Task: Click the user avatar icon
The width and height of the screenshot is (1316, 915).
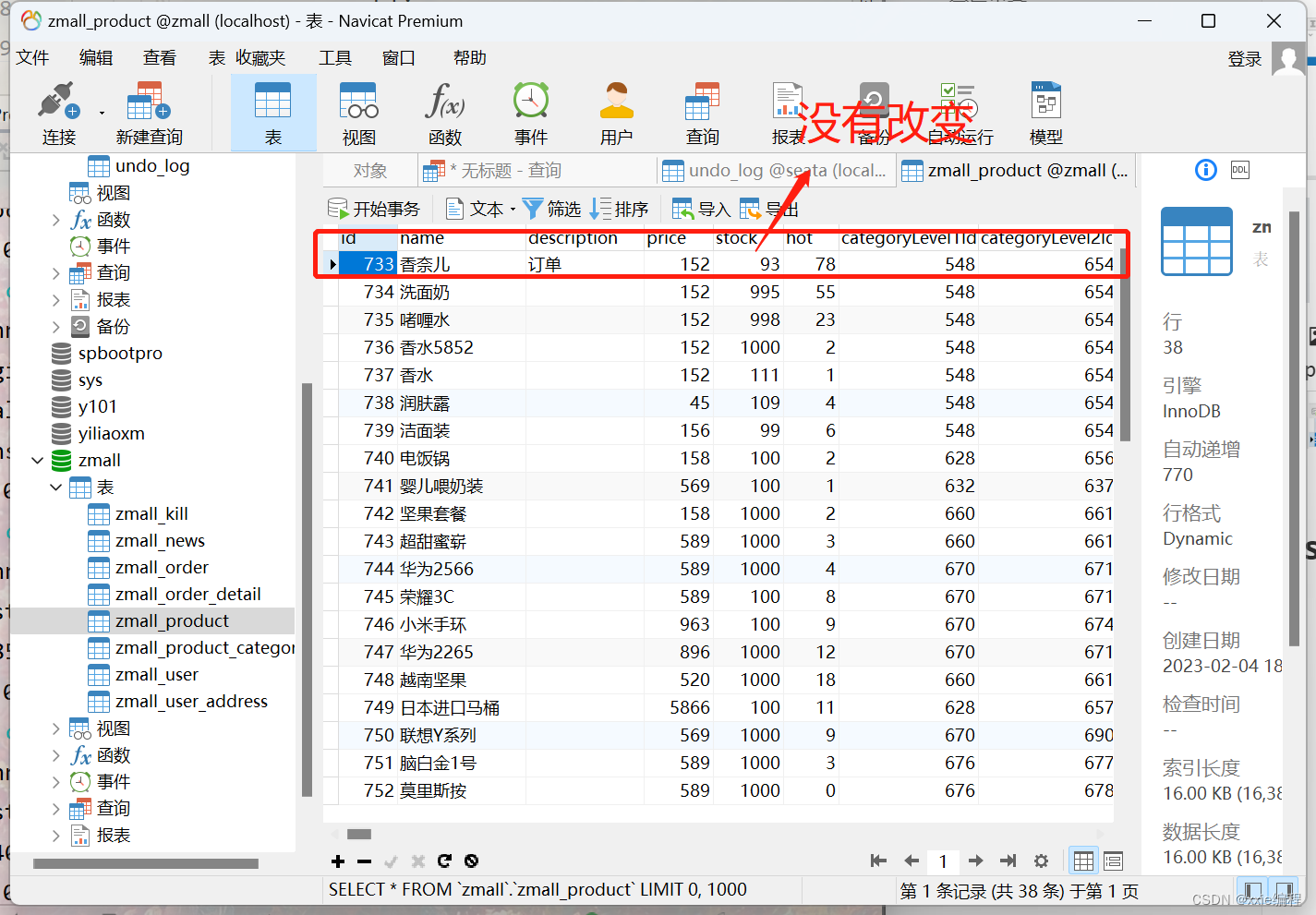Action: click(1288, 58)
